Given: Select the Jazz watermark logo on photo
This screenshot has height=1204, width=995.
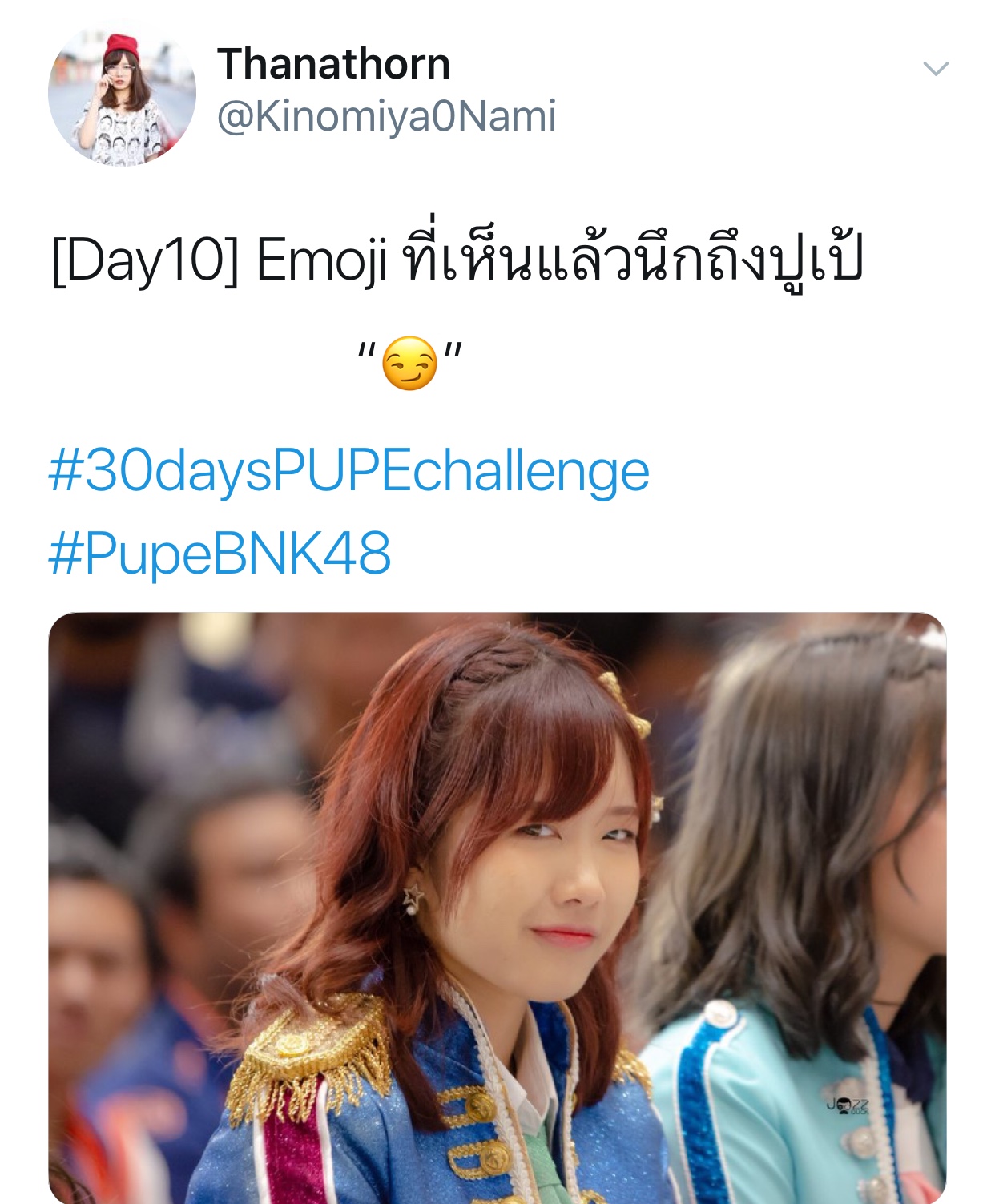Looking at the screenshot, I should coord(848,1106).
